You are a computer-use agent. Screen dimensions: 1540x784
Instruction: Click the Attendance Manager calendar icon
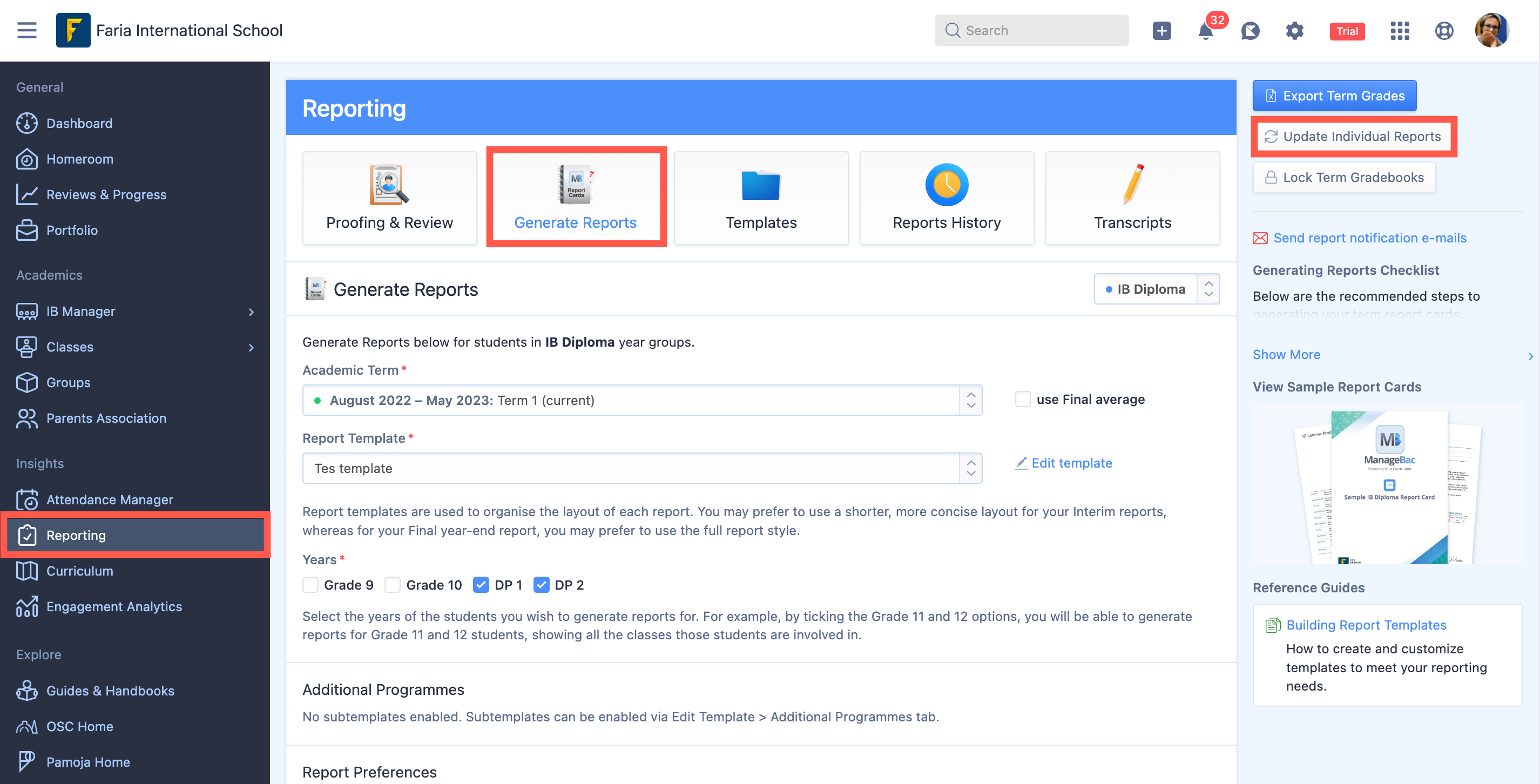click(27, 499)
